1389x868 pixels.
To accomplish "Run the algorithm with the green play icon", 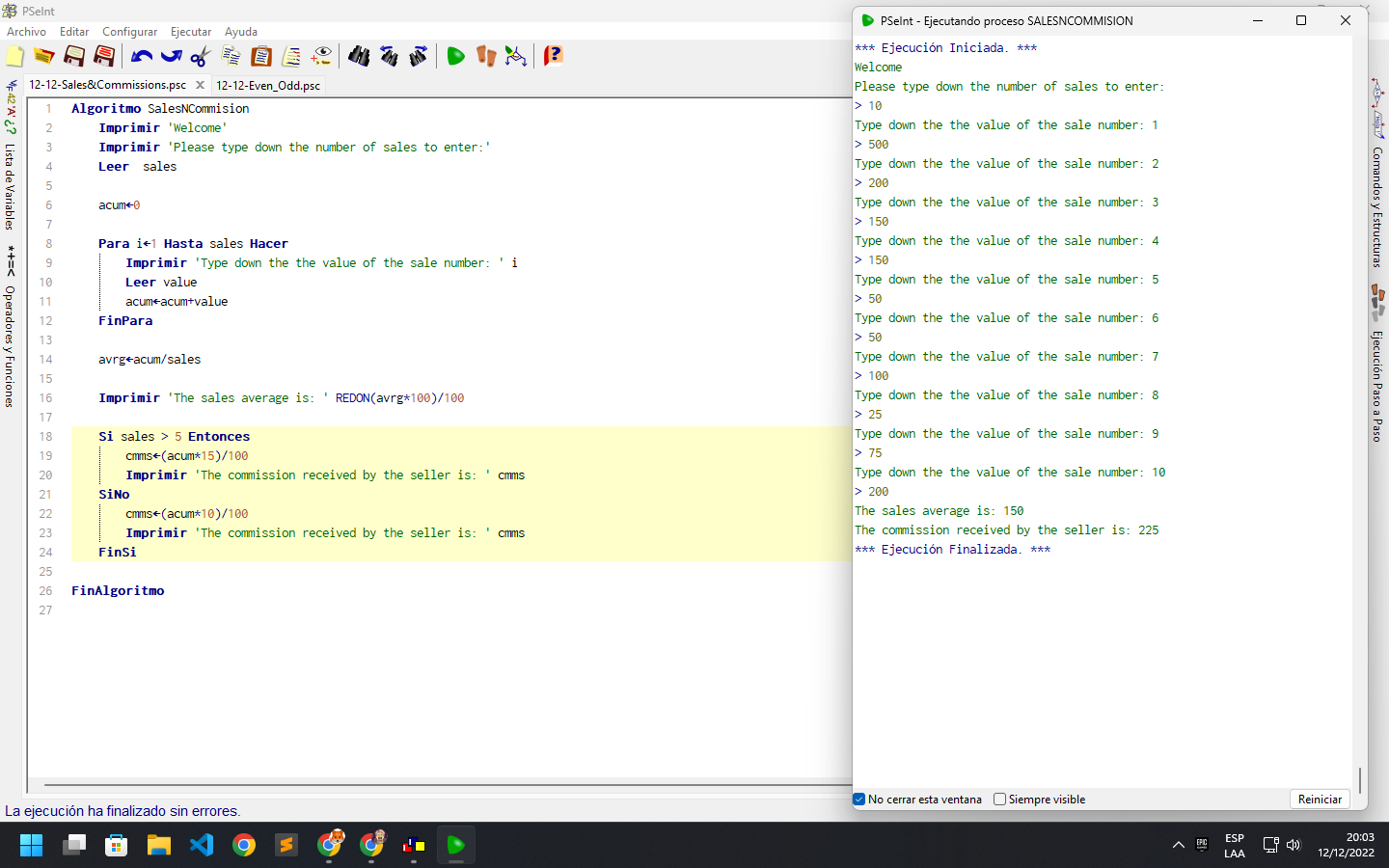I will pyautogui.click(x=456, y=56).
